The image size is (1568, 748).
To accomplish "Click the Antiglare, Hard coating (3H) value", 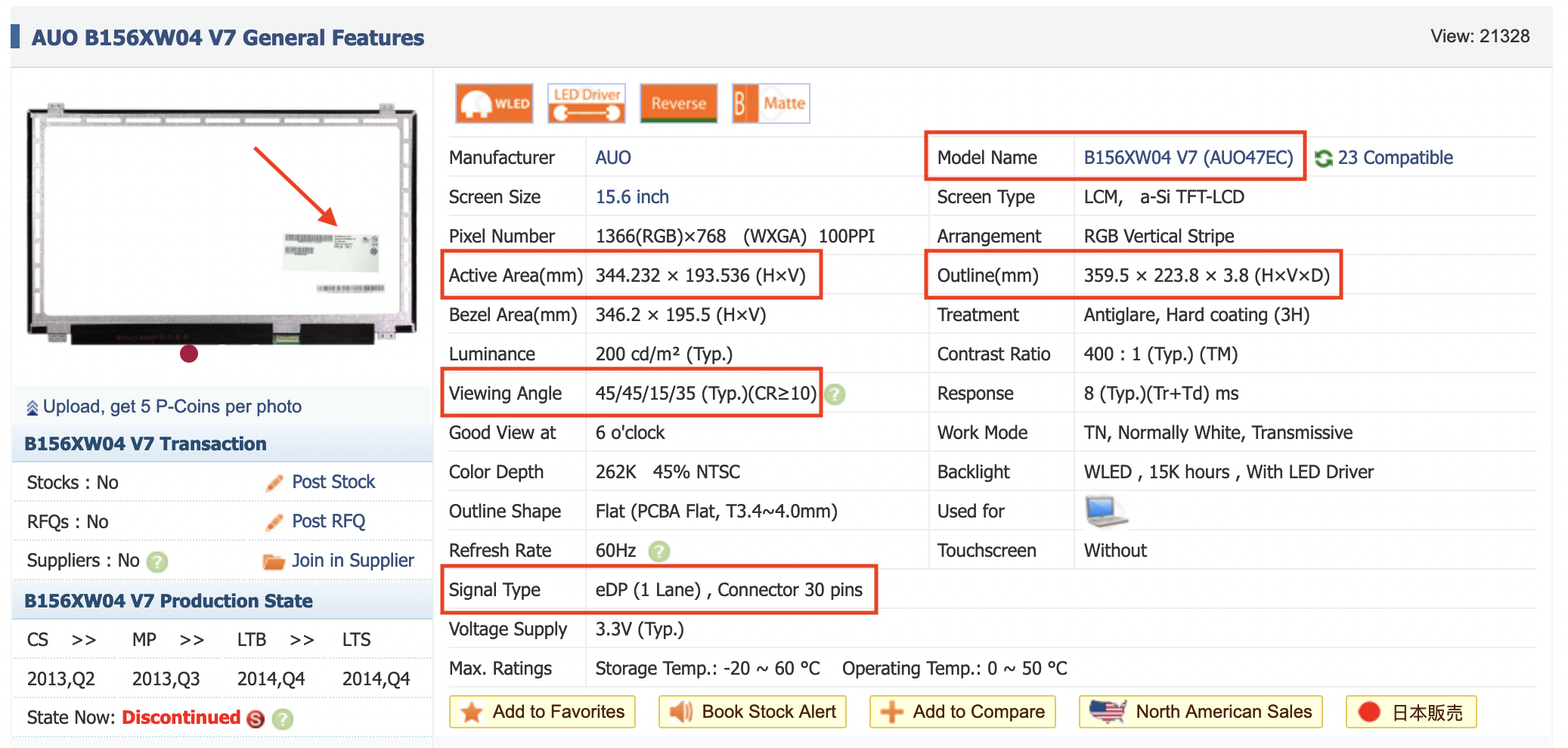I will click(1197, 314).
